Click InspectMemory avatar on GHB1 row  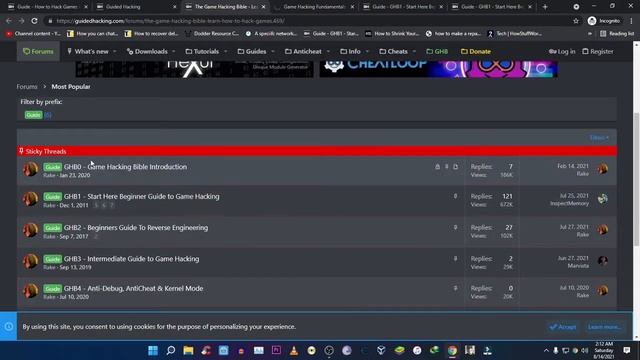pos(603,199)
